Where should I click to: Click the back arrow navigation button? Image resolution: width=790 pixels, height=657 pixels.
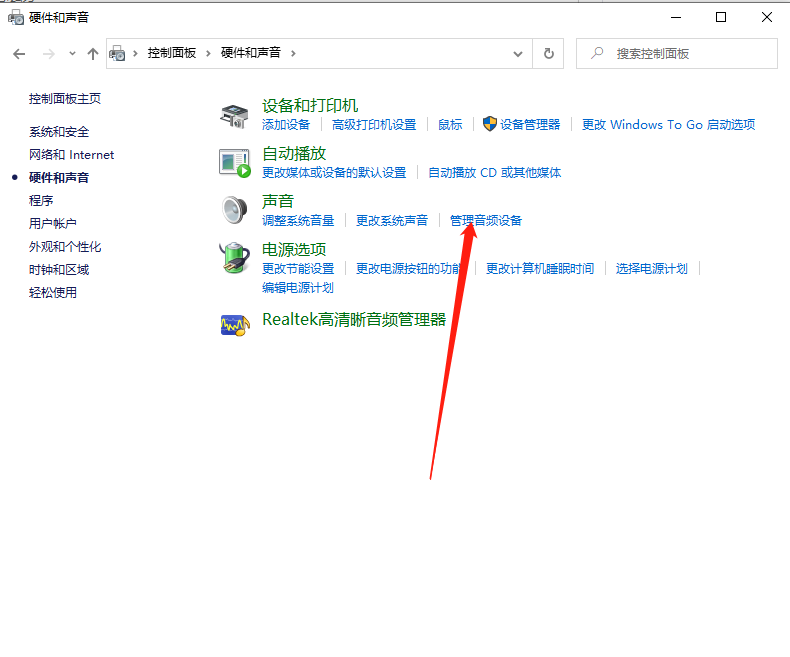[x=19, y=53]
